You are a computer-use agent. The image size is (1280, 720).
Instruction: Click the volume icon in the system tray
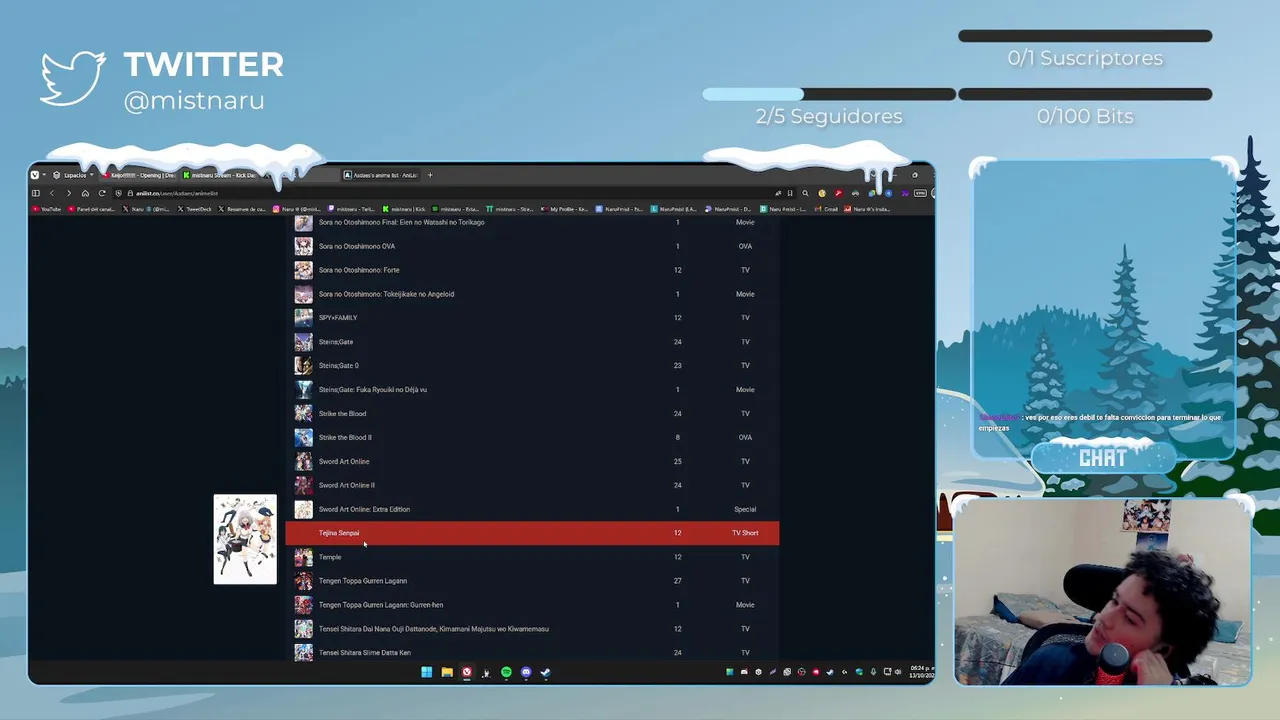[898, 672]
